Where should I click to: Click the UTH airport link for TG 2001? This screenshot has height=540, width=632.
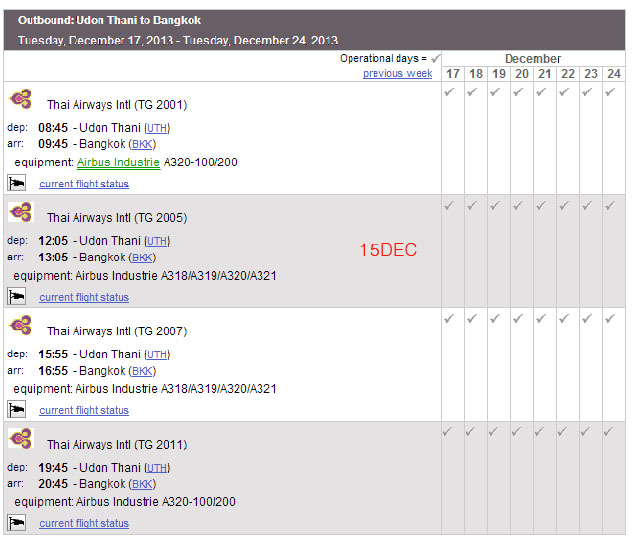[x=157, y=128]
